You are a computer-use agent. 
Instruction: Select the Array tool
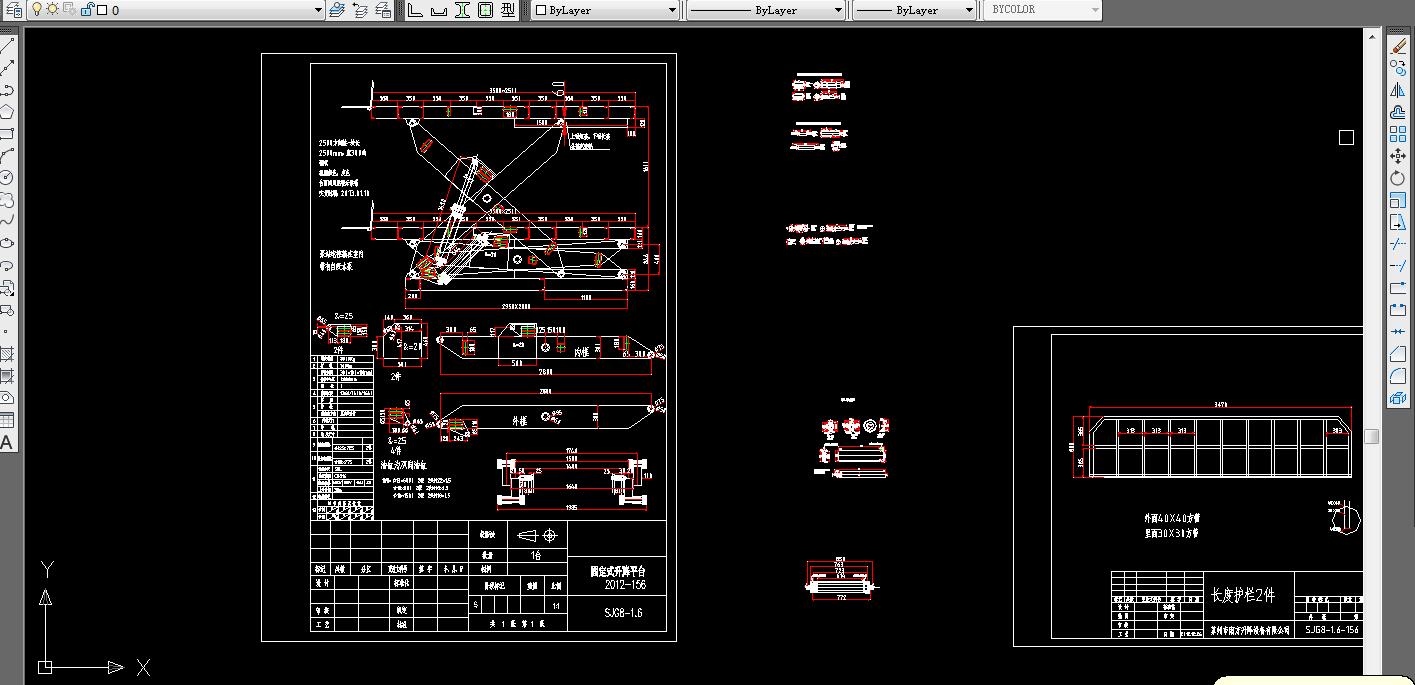1398,134
